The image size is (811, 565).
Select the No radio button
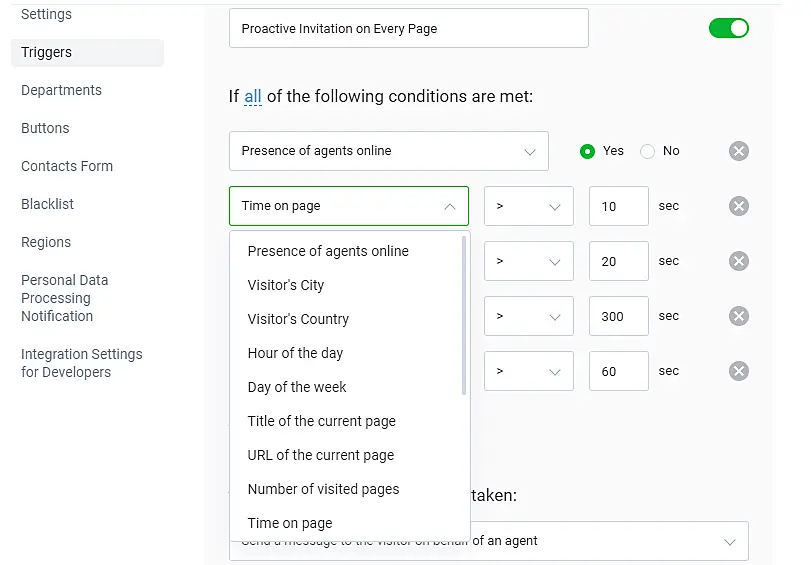pyautogui.click(x=648, y=151)
